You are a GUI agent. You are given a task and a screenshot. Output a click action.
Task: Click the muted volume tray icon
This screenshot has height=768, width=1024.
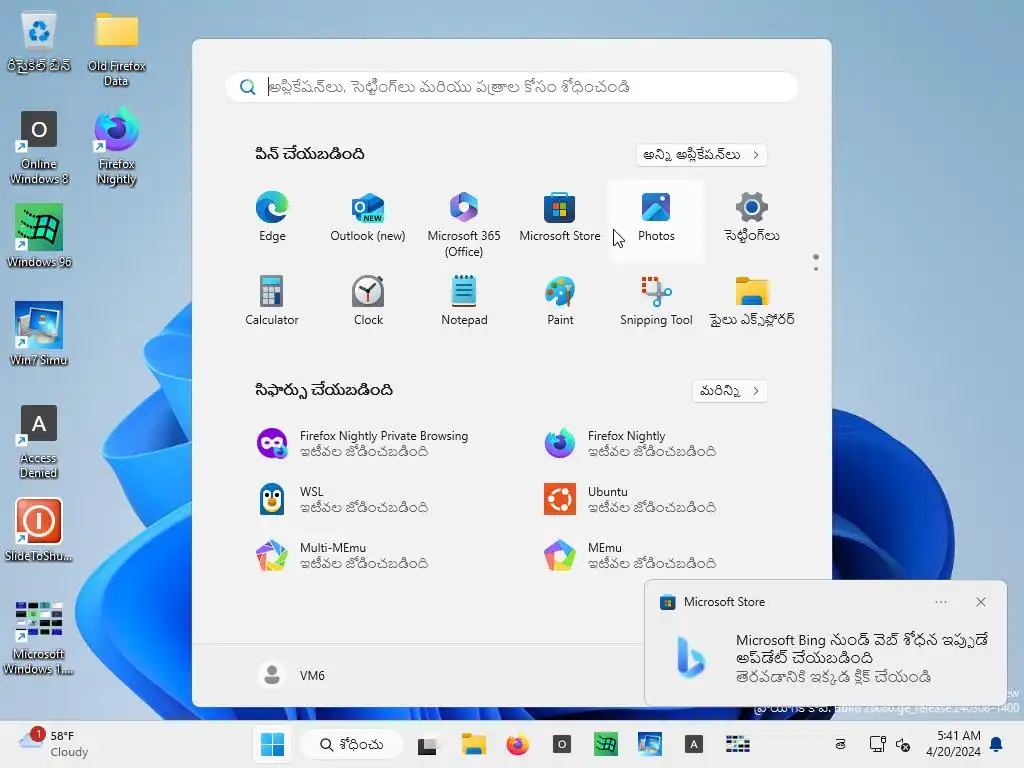(x=903, y=744)
